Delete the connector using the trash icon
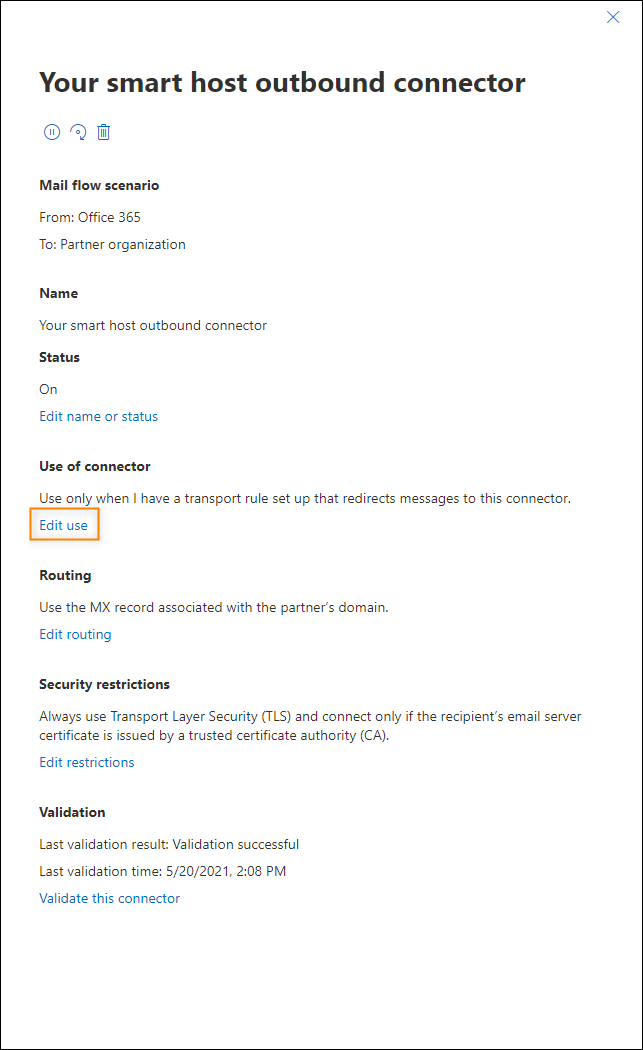 (103, 132)
